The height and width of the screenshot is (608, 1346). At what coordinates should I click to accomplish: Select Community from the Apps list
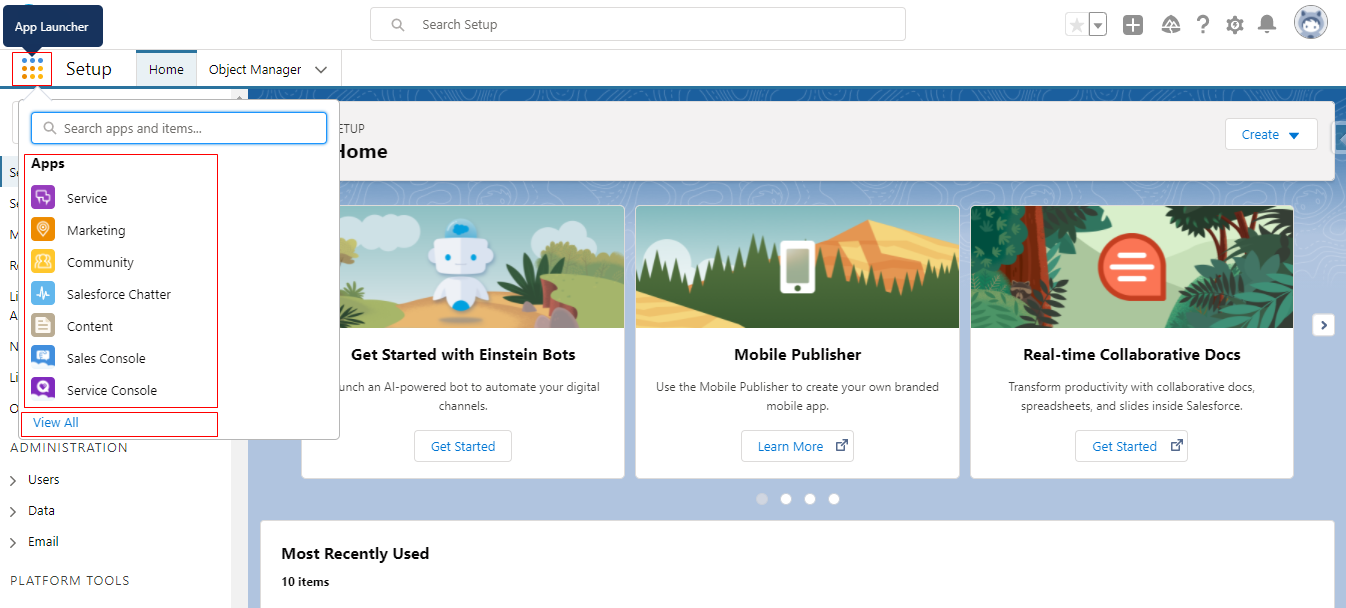tap(100, 262)
